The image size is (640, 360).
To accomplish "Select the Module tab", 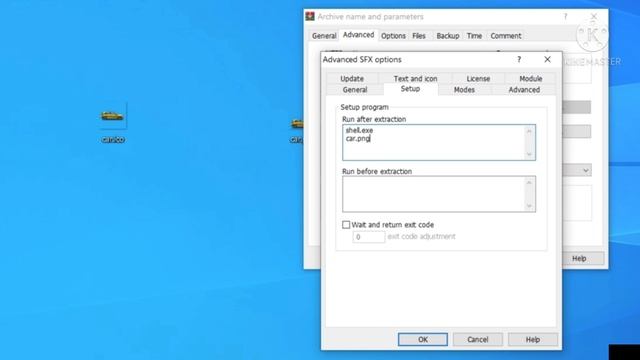I will click(530, 78).
